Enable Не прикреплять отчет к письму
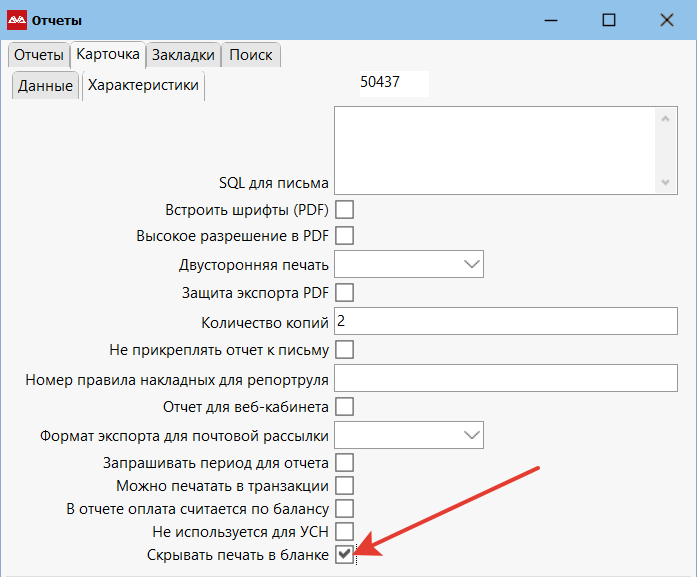The height and width of the screenshot is (577, 697). [345, 350]
